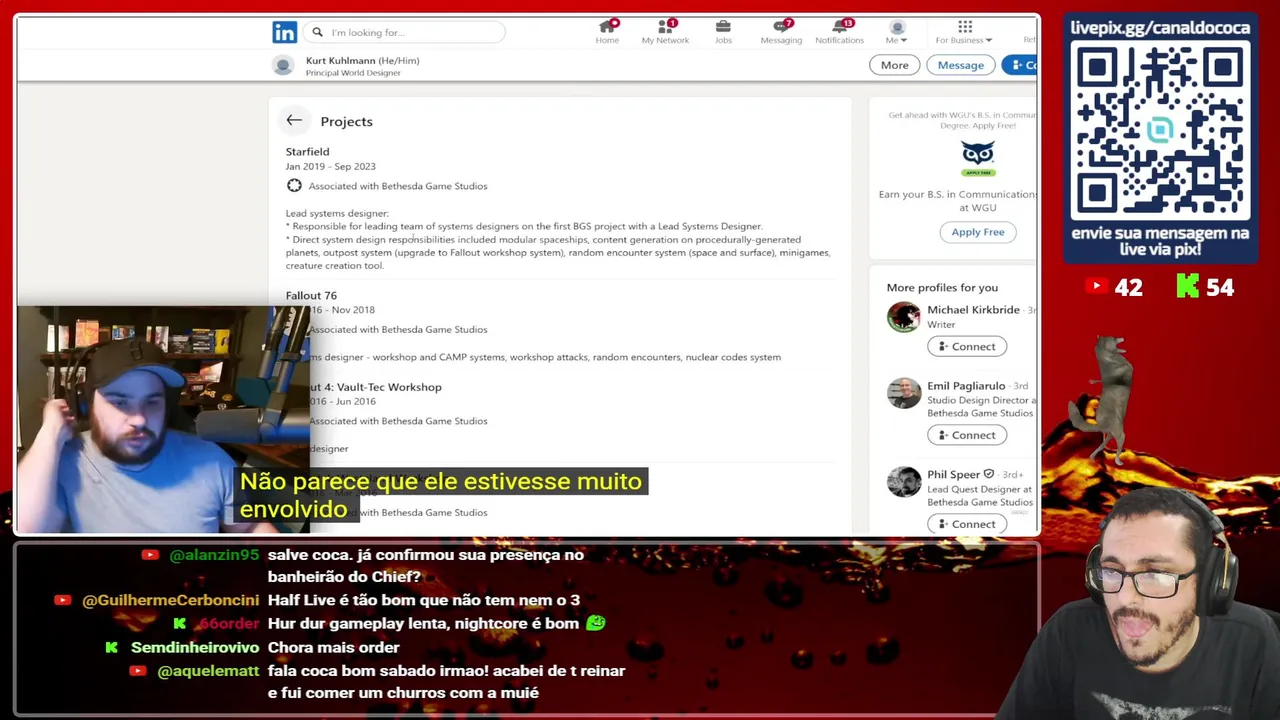Viewport: 1280px width, 720px height.
Task: Click Emil Pagliarulo's profile photo
Action: click(x=904, y=393)
